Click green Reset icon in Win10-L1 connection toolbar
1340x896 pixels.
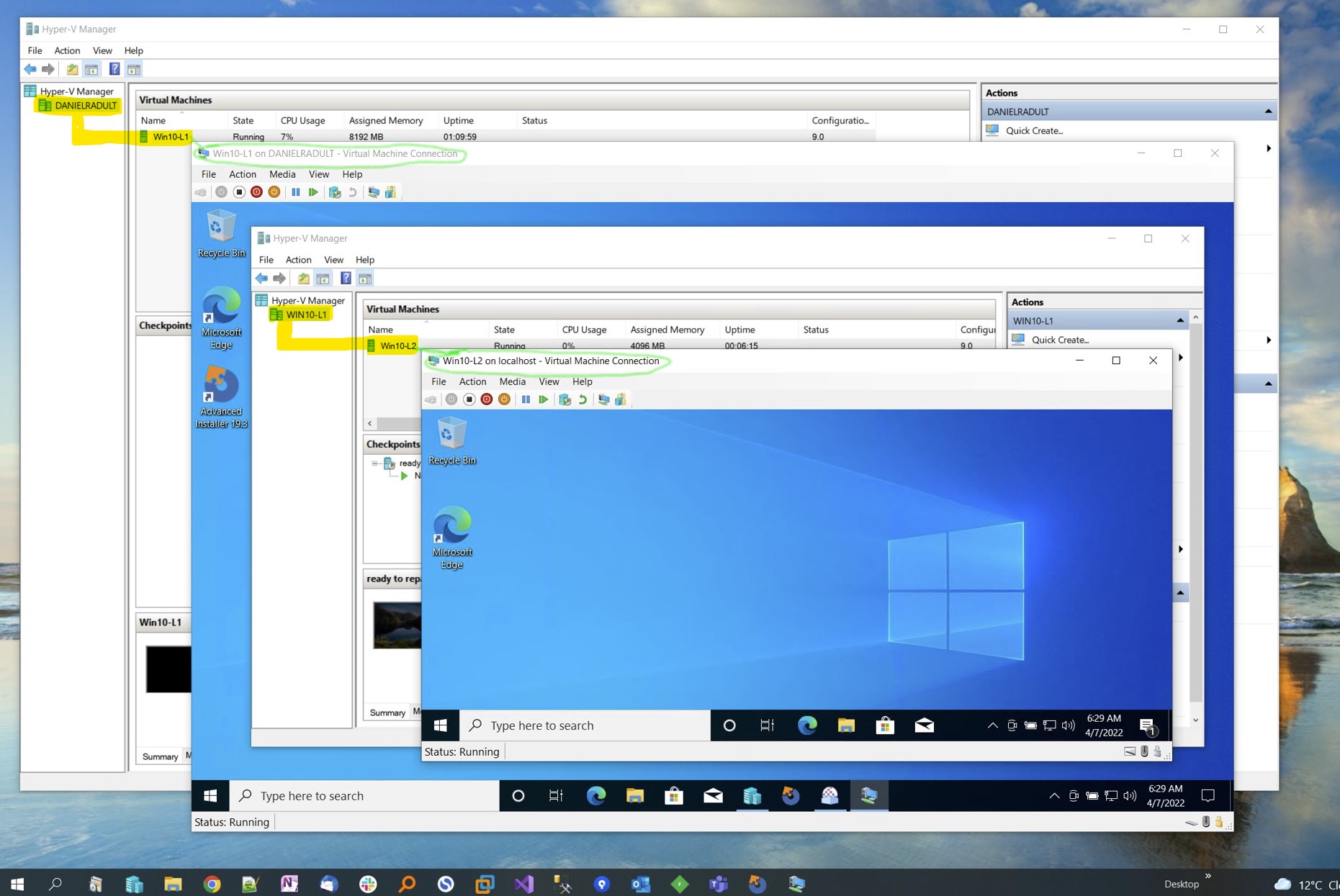click(x=312, y=192)
